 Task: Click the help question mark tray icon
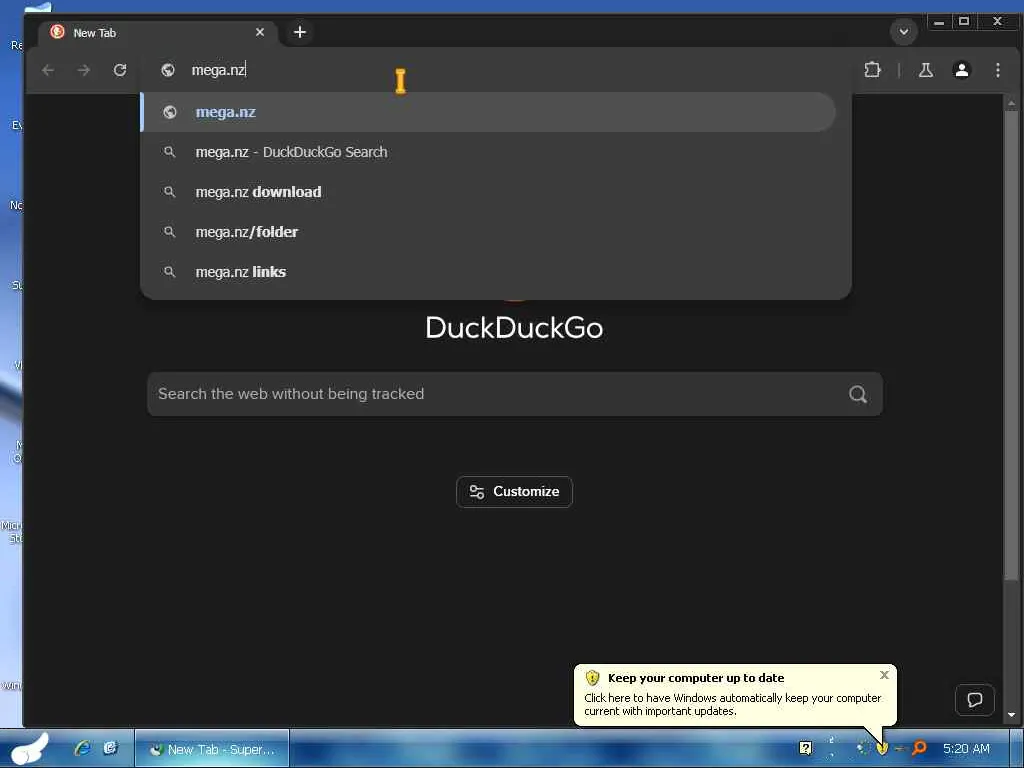click(806, 748)
